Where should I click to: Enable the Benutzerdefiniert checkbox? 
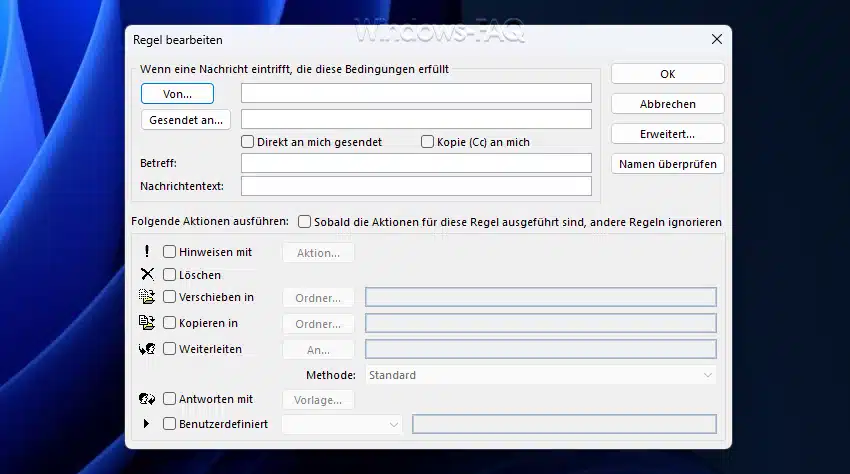pyautogui.click(x=170, y=424)
